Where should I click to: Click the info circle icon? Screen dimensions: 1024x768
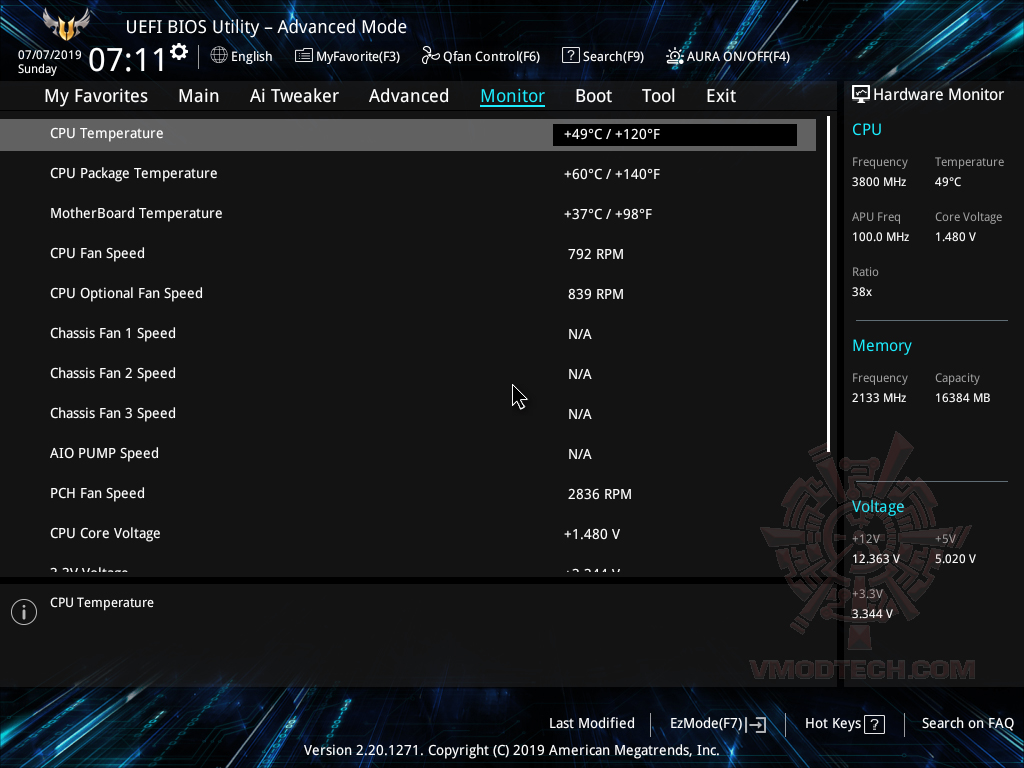pyautogui.click(x=24, y=612)
